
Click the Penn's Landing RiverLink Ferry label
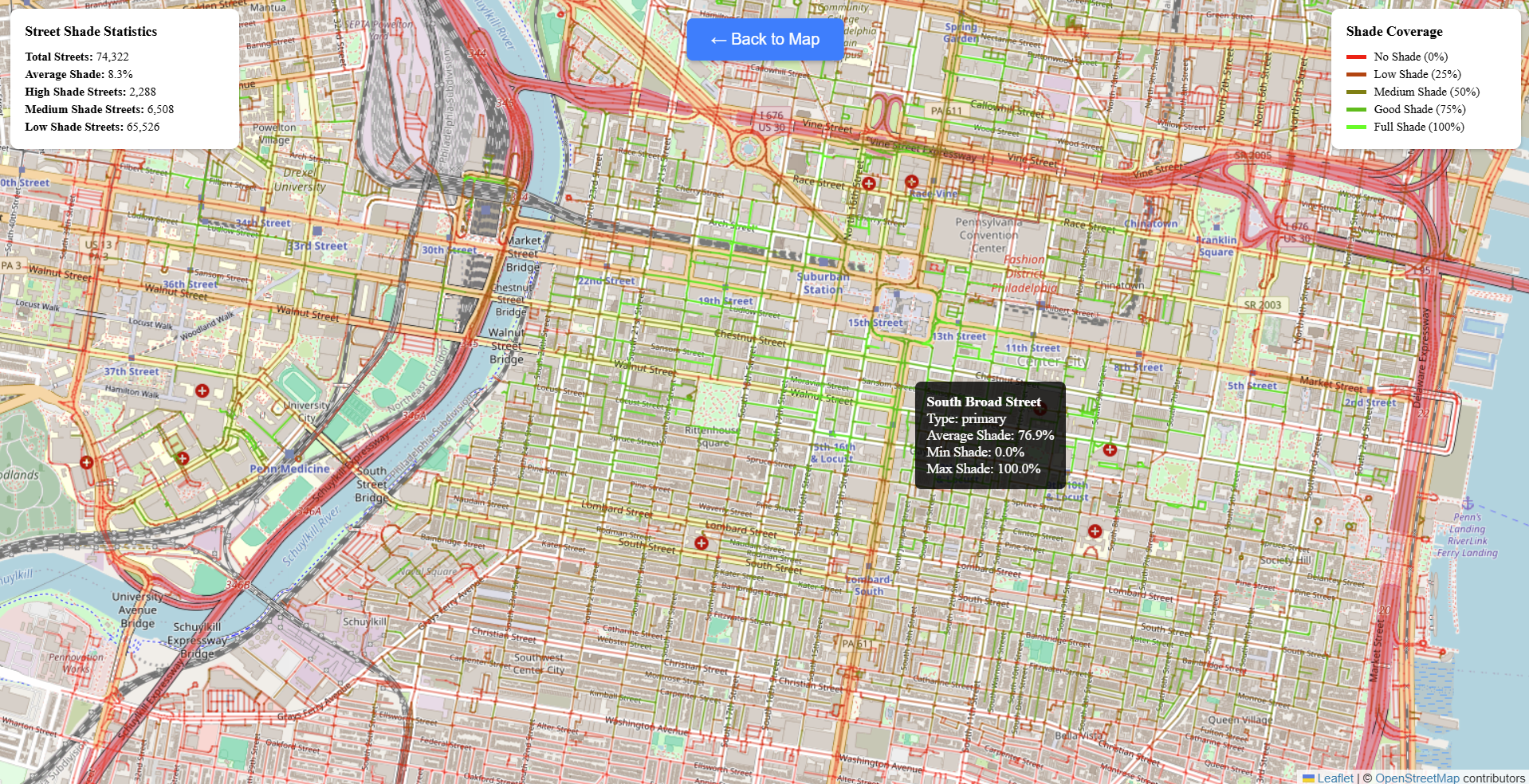point(1467,535)
